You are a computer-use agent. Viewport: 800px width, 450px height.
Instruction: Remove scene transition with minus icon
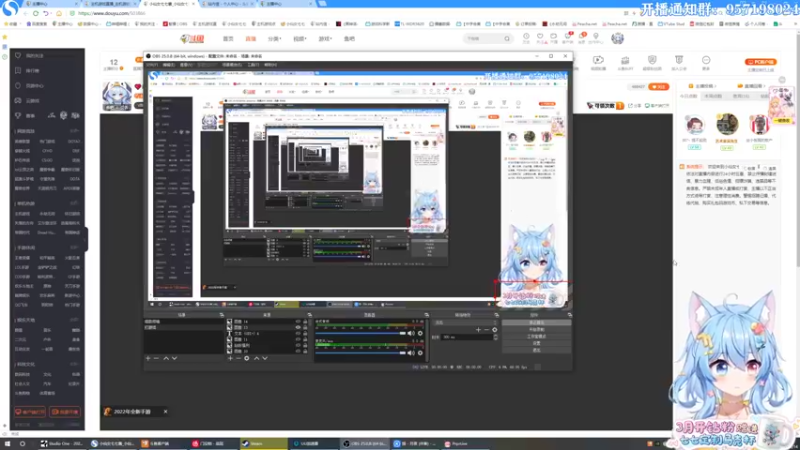pyautogui.click(x=486, y=330)
